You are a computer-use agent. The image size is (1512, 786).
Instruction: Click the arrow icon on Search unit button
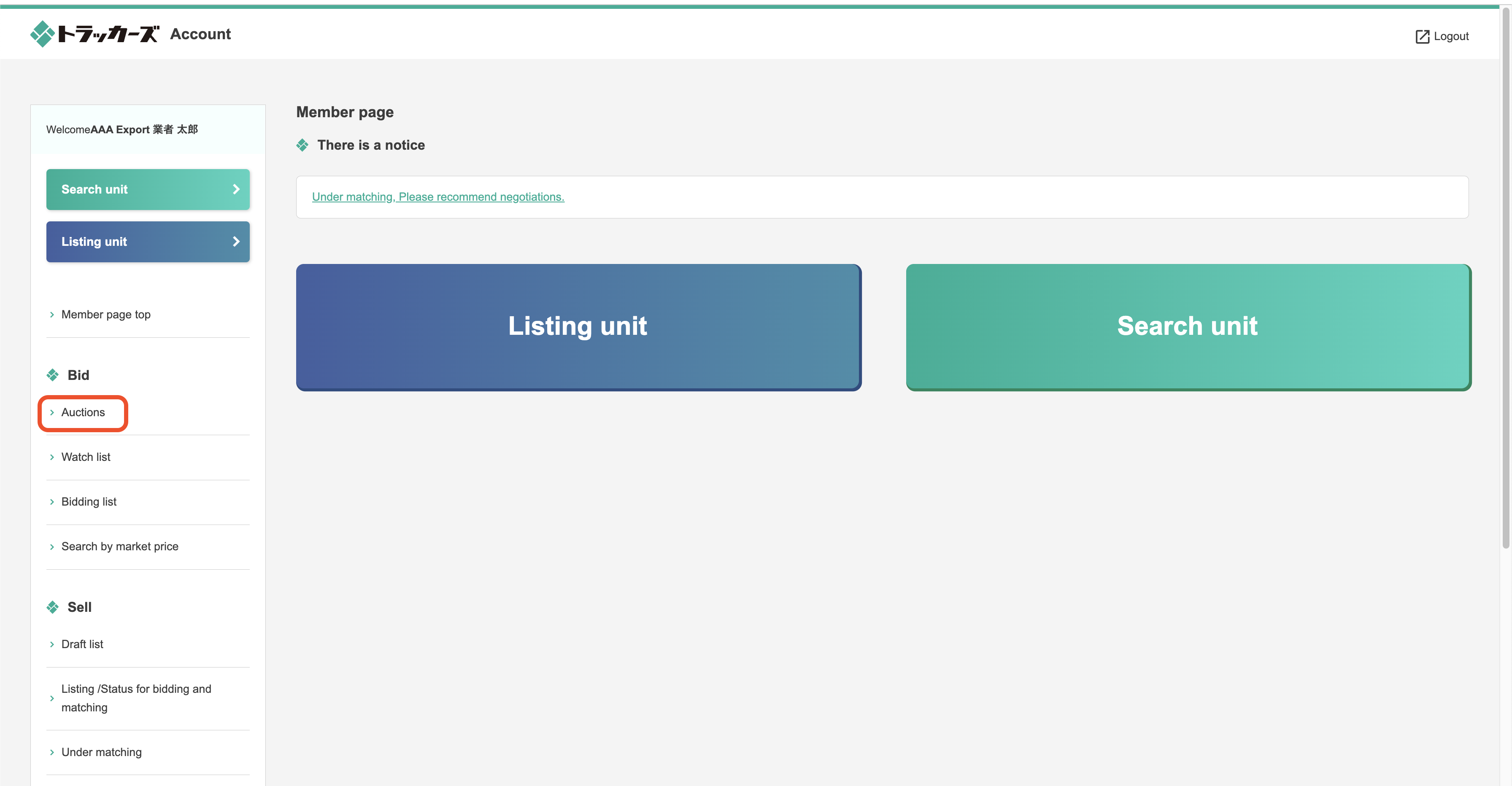[235, 189]
